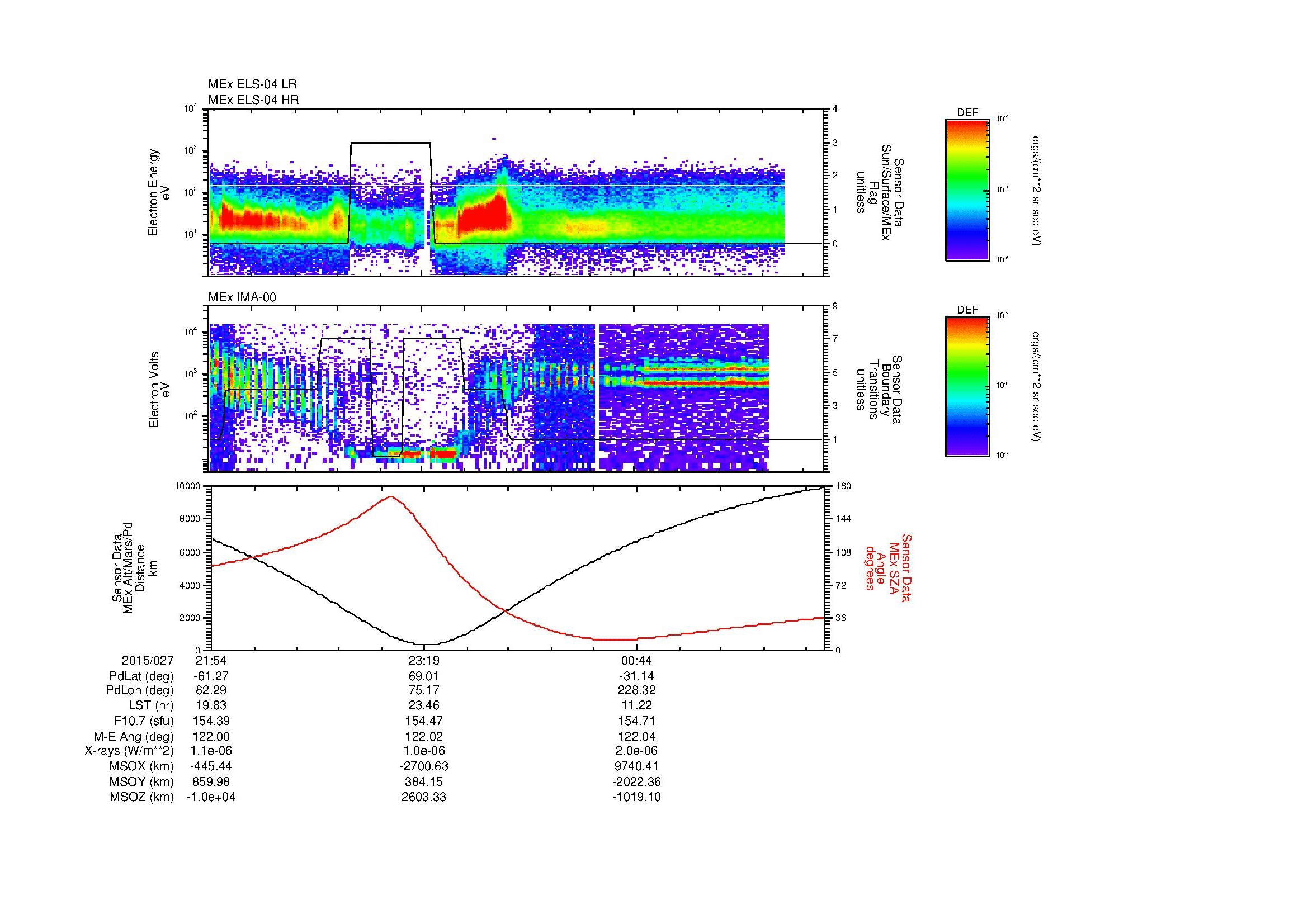Click the PdLat value 69.01

coord(424,676)
